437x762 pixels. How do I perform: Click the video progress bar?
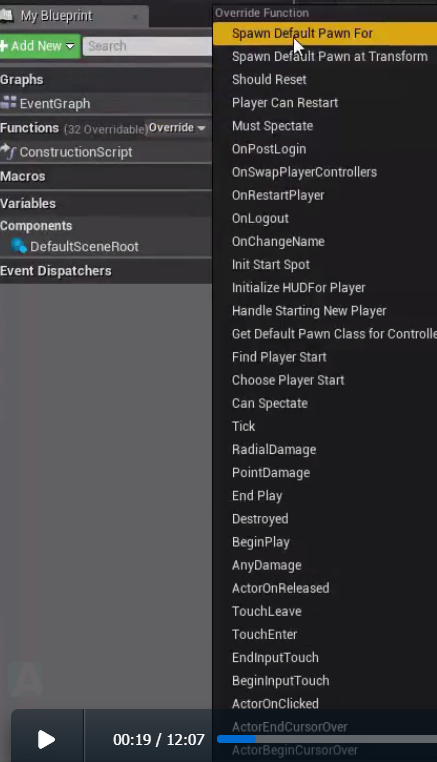327,739
